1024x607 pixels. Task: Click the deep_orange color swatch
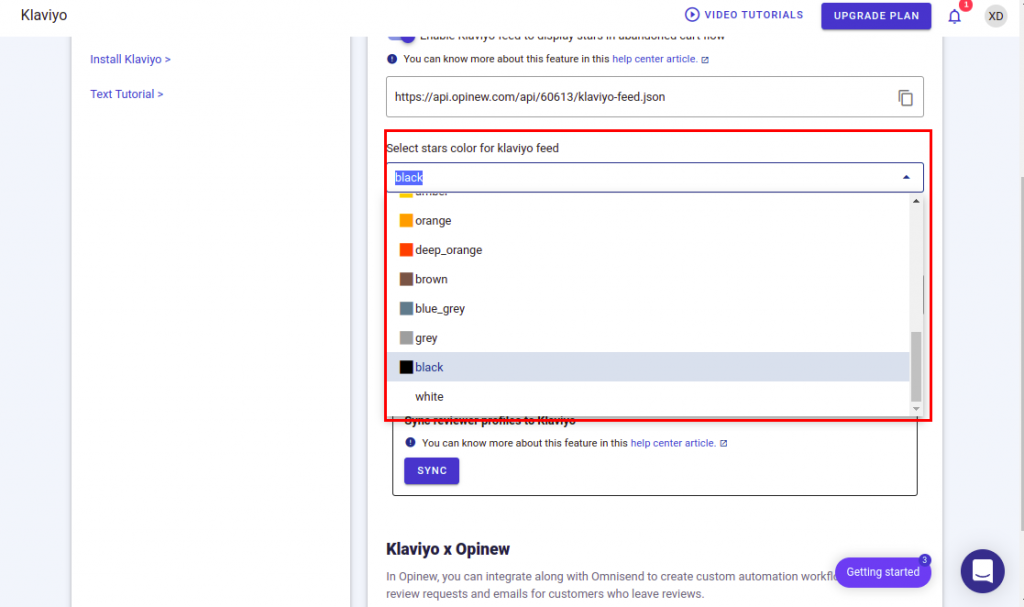pyautogui.click(x=406, y=250)
